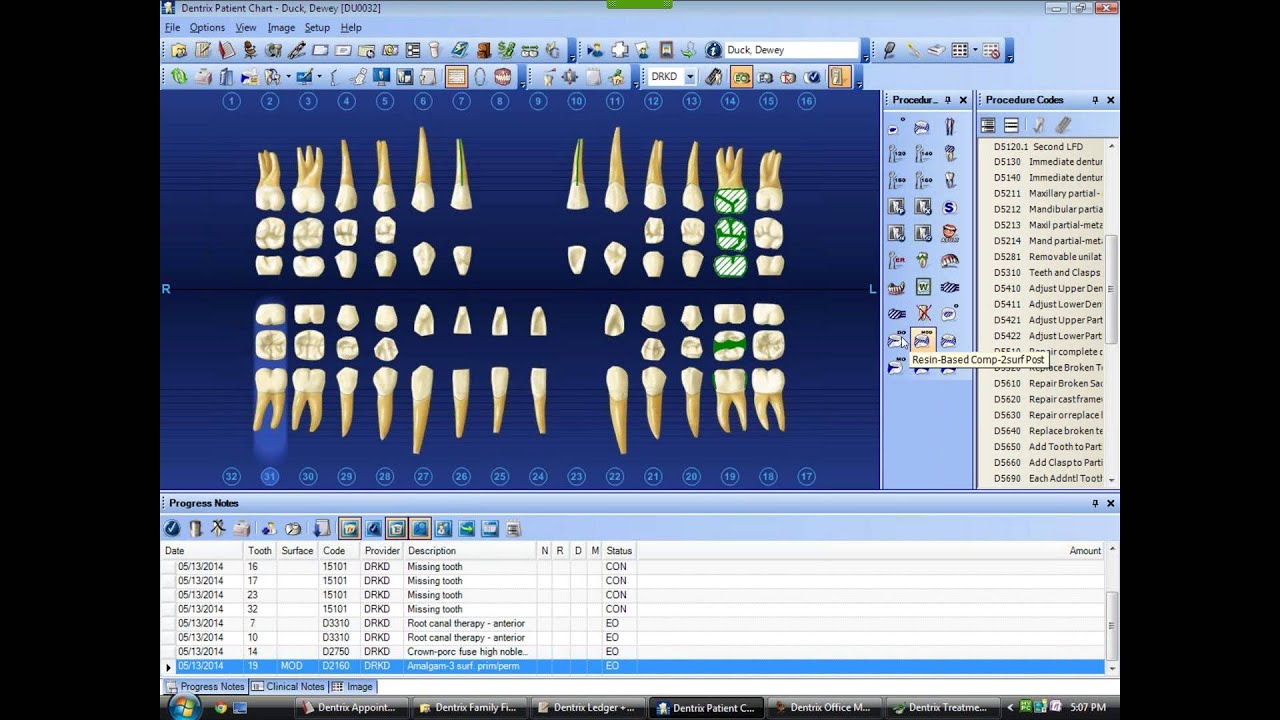Viewport: 1280px width, 720px height.
Task: Select procedure code D5650 Add Tooth to Partial
Action: pyautogui.click(x=1048, y=446)
